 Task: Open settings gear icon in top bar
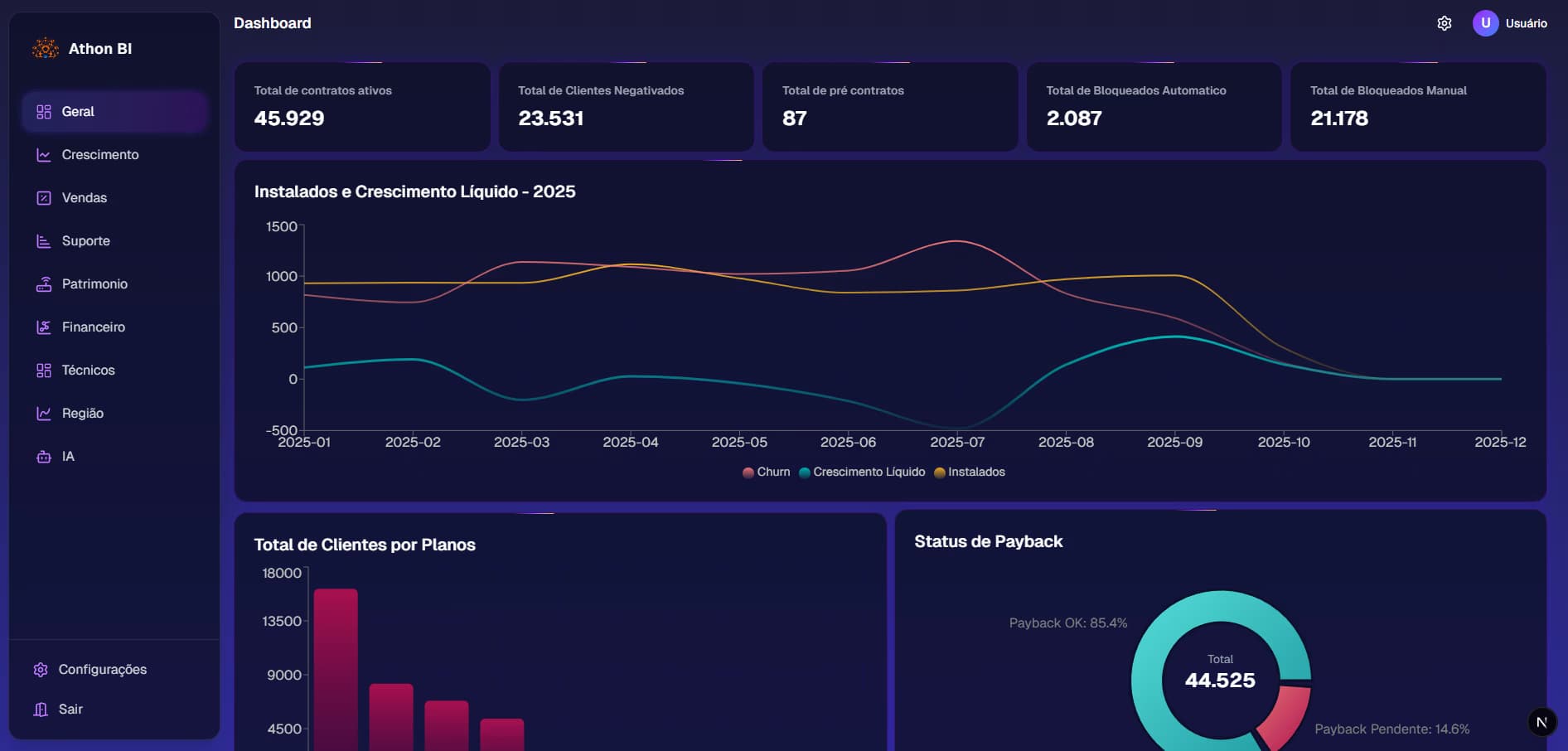pos(1444,23)
